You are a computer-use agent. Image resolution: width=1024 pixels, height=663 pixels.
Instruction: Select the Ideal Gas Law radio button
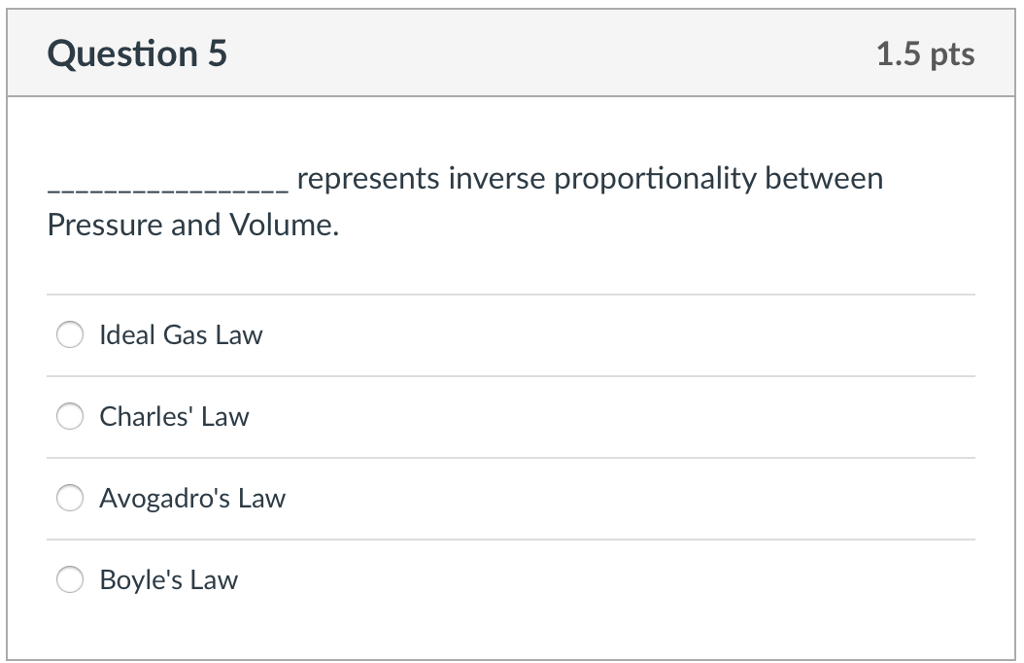[70, 335]
